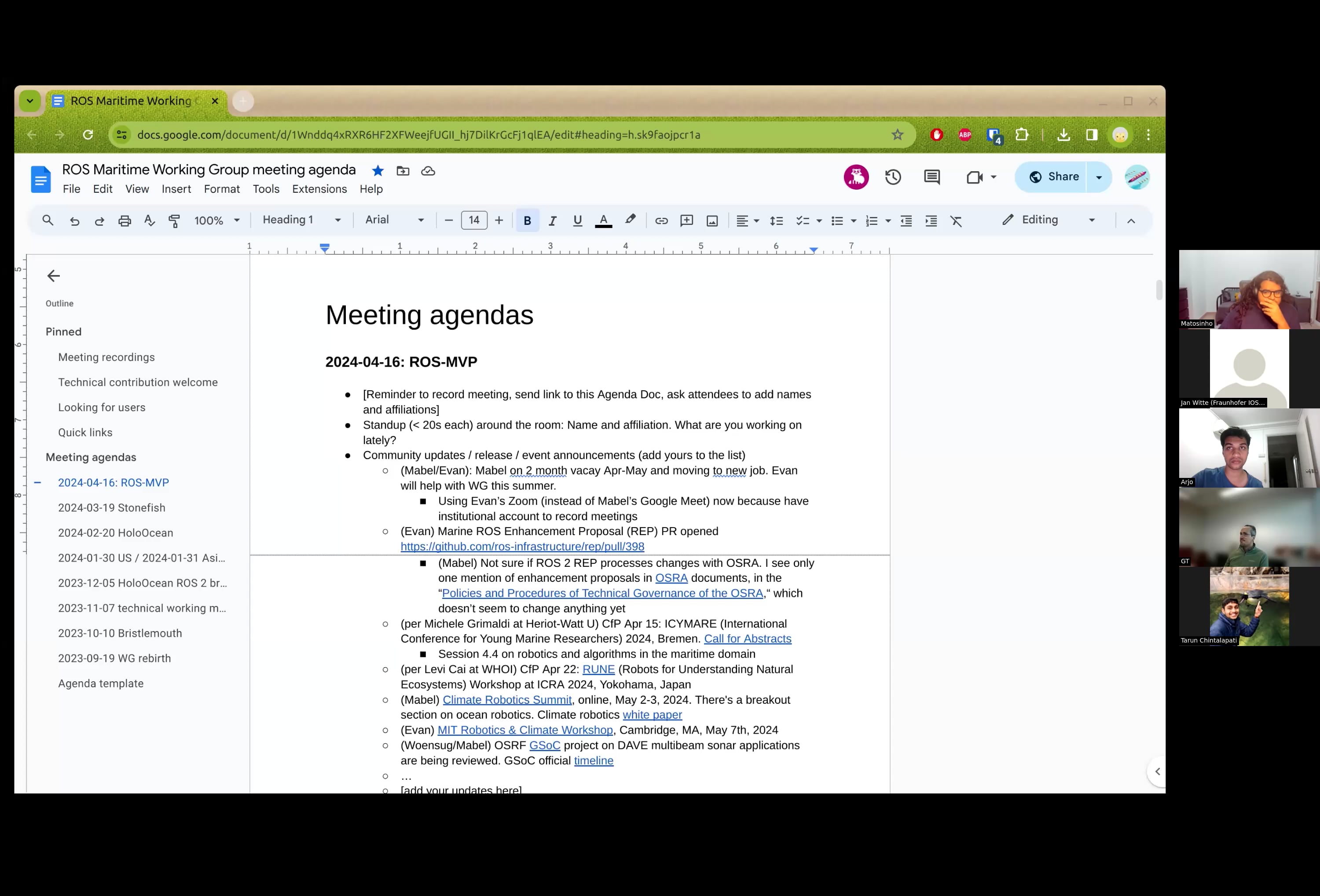Click the browser extensions puzzle icon
Image resolution: width=1320 pixels, height=896 pixels.
(x=1022, y=135)
